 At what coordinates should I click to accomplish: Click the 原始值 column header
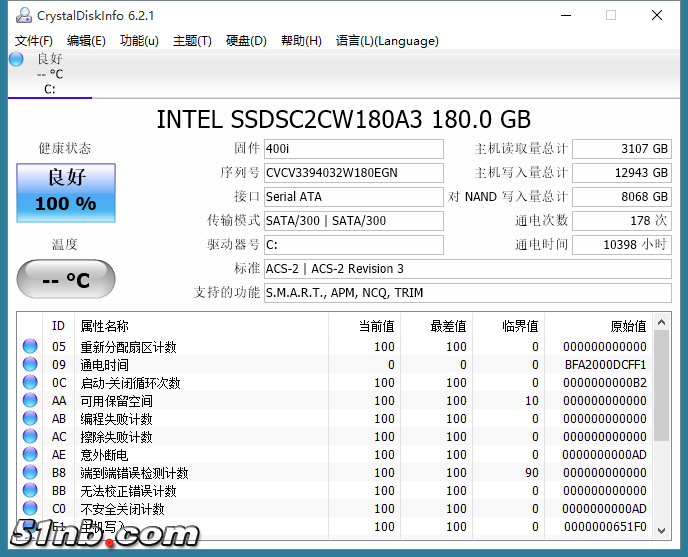pyautogui.click(x=598, y=326)
